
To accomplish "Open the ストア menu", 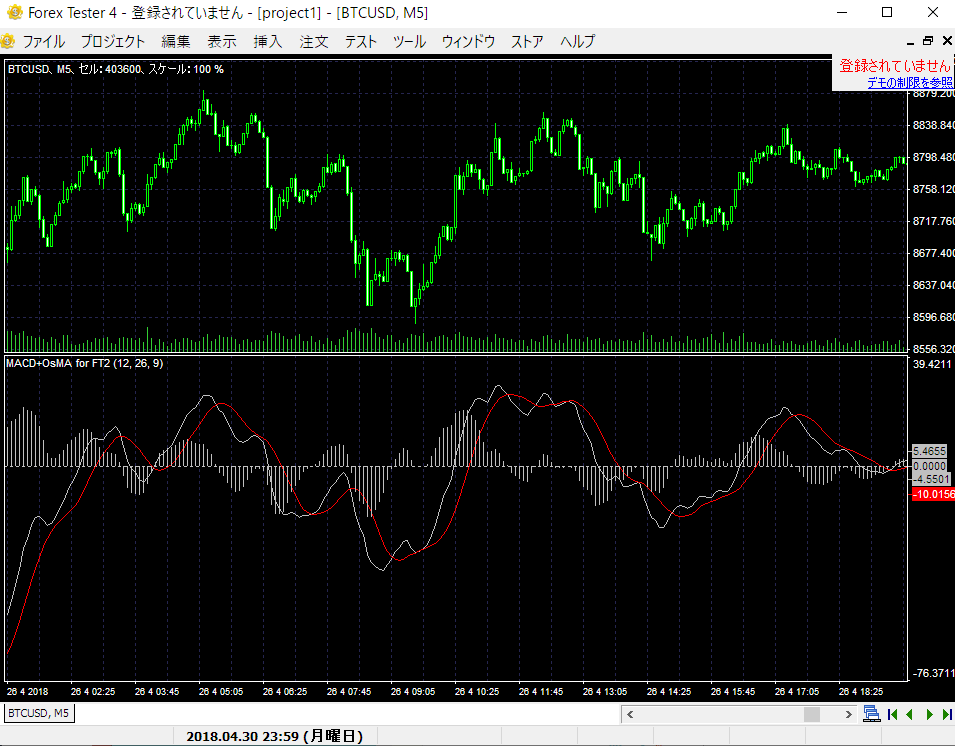I will 527,41.
